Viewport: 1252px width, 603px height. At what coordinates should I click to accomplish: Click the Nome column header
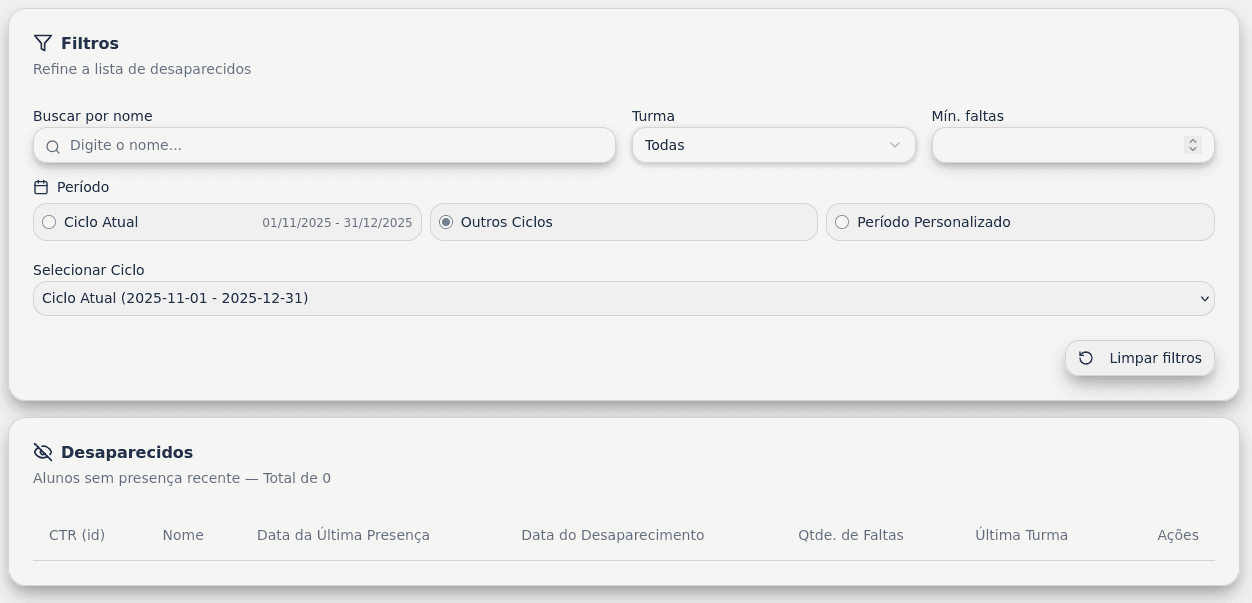pyautogui.click(x=183, y=535)
